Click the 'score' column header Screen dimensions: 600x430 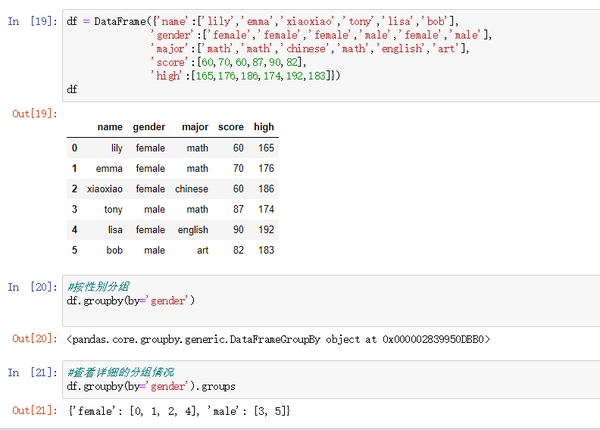coord(231,127)
